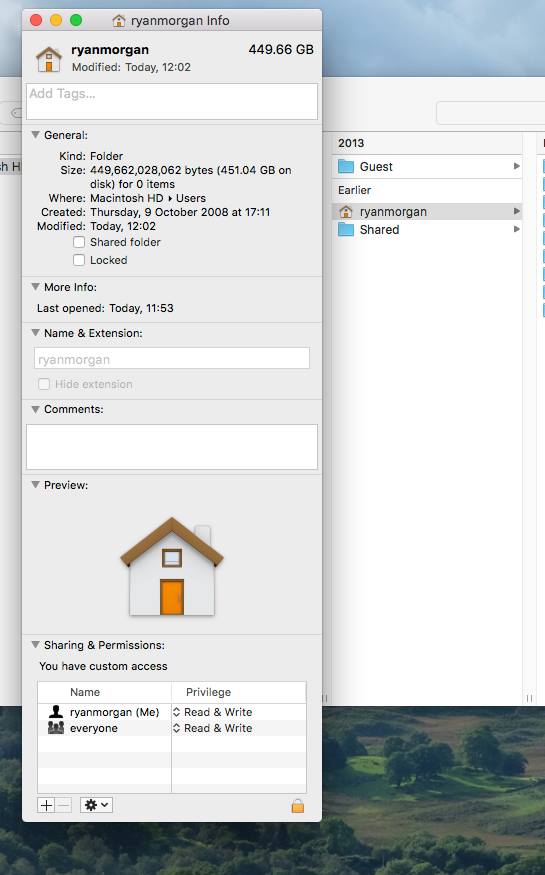Click the 2013 group header in Finder
545x875 pixels.
[351, 143]
